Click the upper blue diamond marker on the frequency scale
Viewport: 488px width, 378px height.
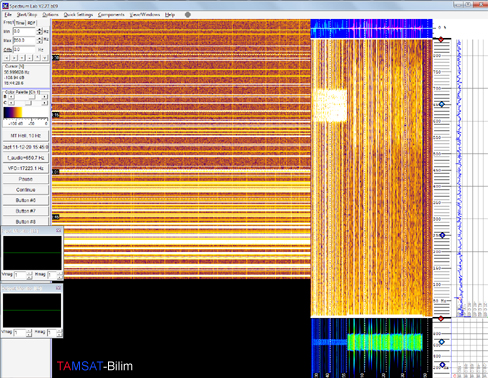pyautogui.click(x=442, y=104)
